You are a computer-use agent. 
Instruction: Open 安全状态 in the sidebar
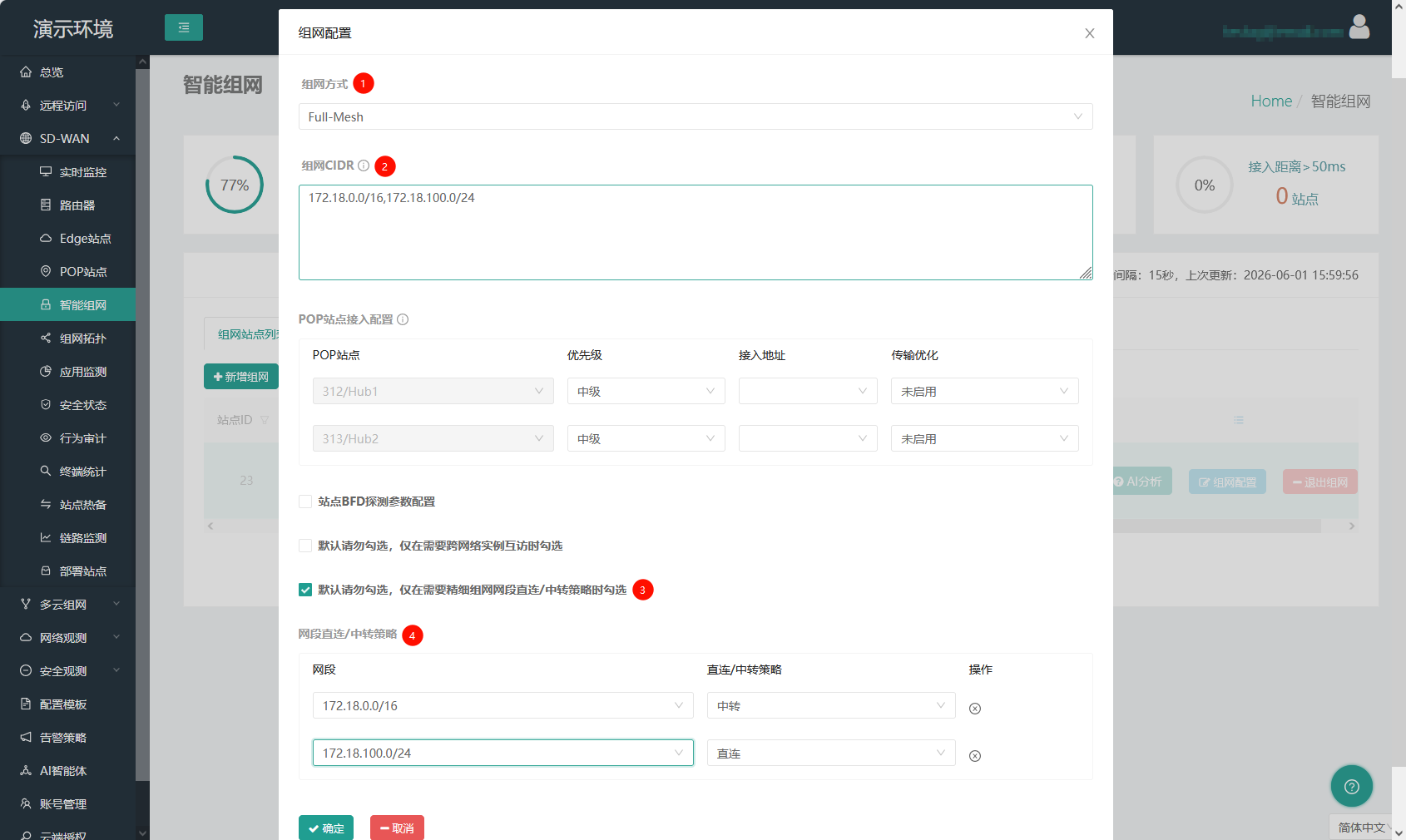[67, 405]
